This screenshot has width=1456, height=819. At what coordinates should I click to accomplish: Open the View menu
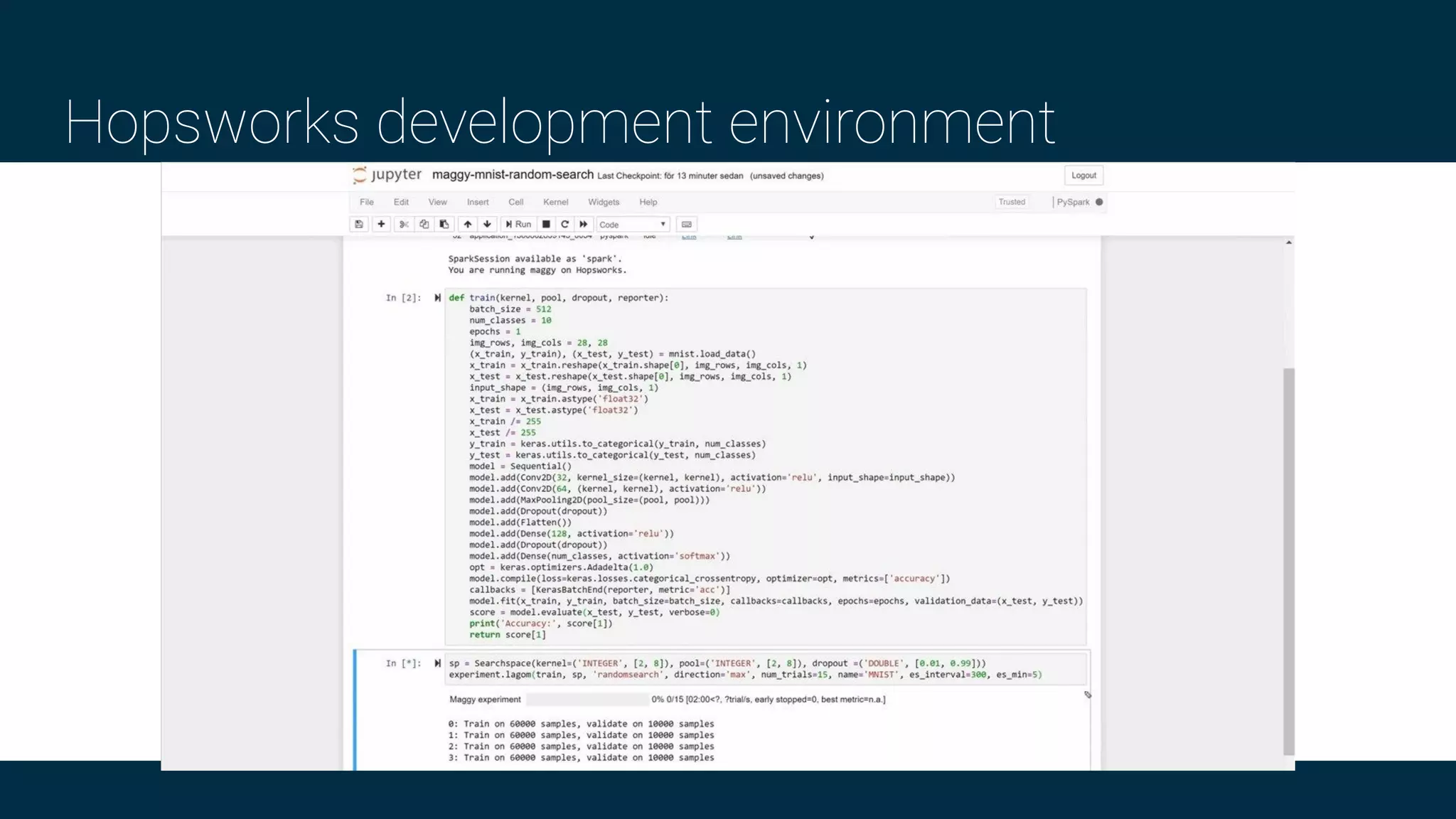click(x=437, y=202)
